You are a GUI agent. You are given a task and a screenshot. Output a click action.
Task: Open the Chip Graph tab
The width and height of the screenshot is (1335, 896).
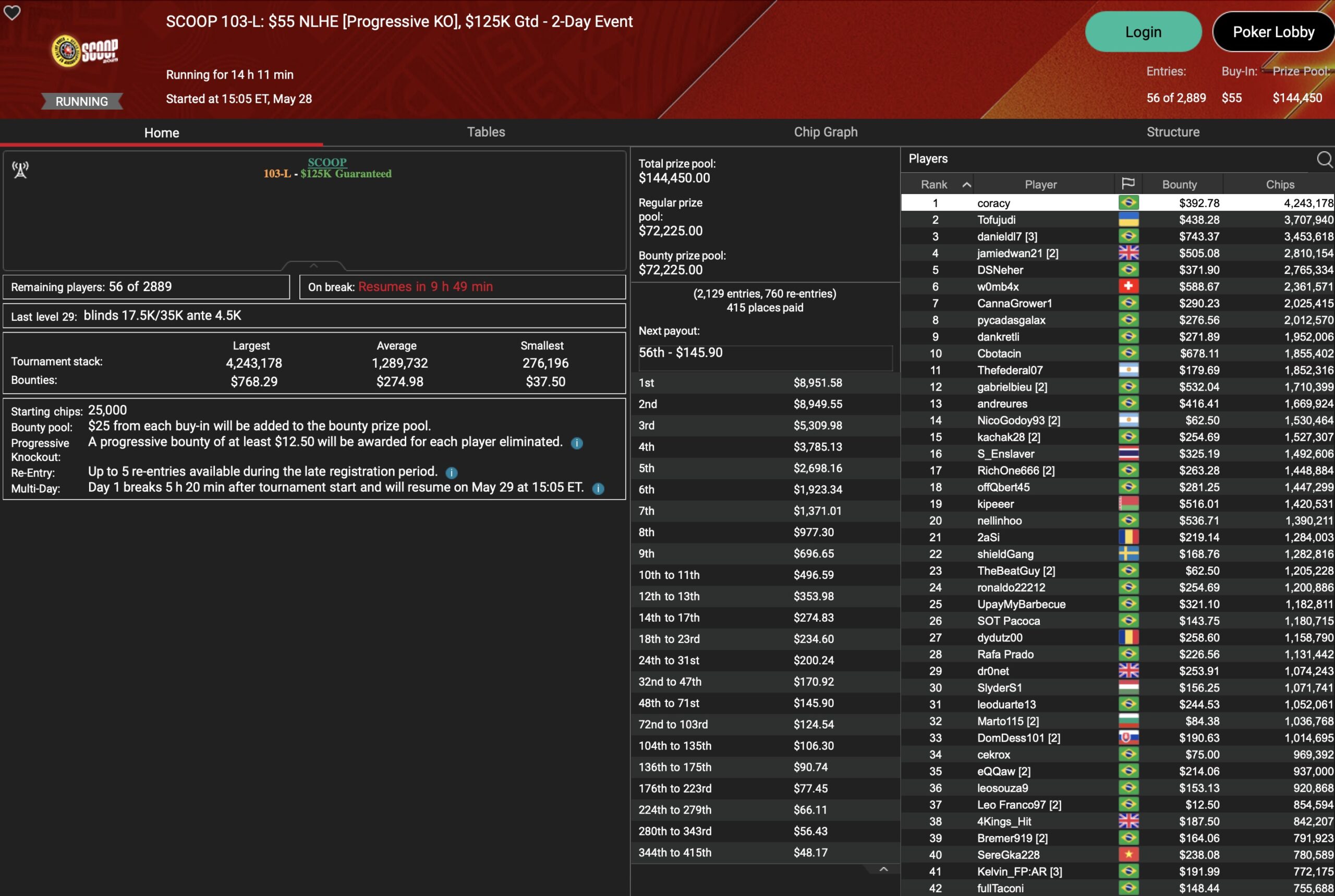[826, 132]
